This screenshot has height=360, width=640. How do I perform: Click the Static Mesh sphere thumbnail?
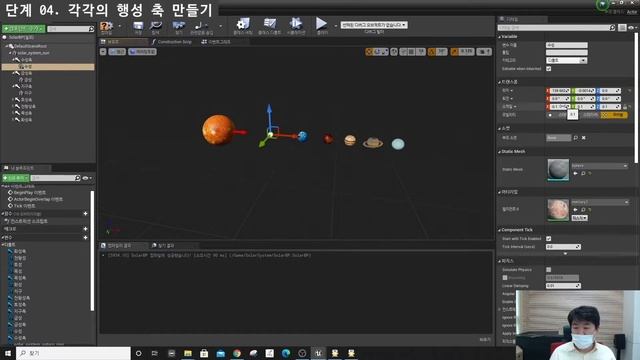[x=558, y=169]
